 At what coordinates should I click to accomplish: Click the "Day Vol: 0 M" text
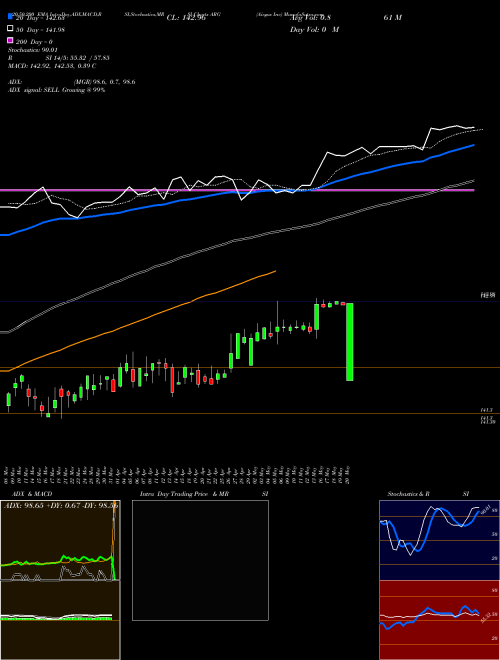click(314, 29)
